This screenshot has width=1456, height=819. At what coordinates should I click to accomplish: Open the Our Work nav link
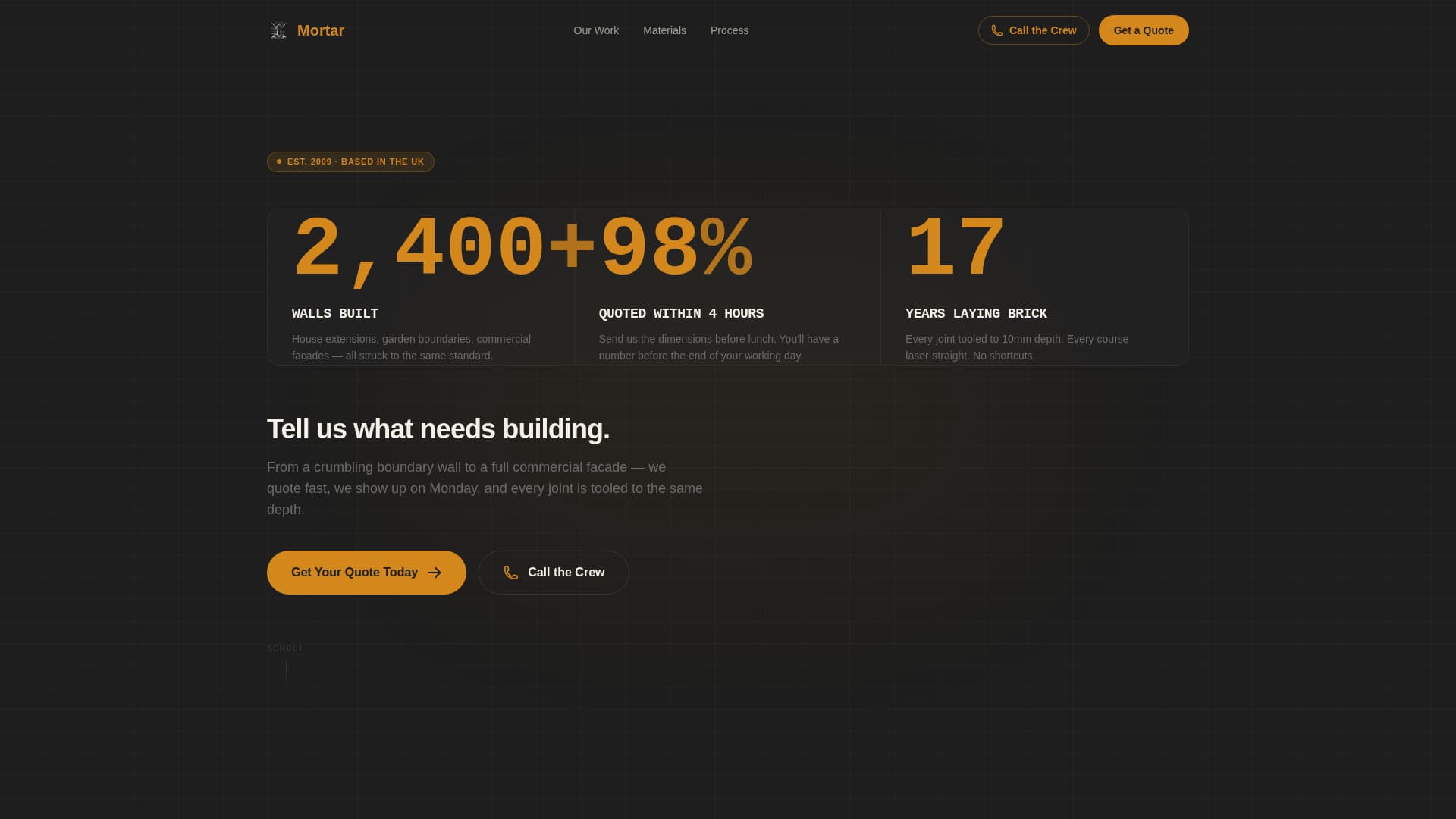[596, 30]
